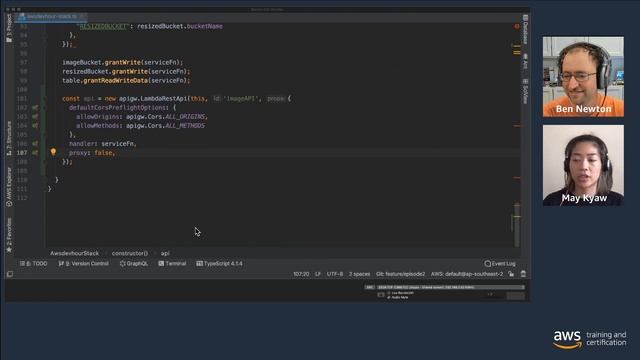Open the Database tool window tab

point(525,29)
